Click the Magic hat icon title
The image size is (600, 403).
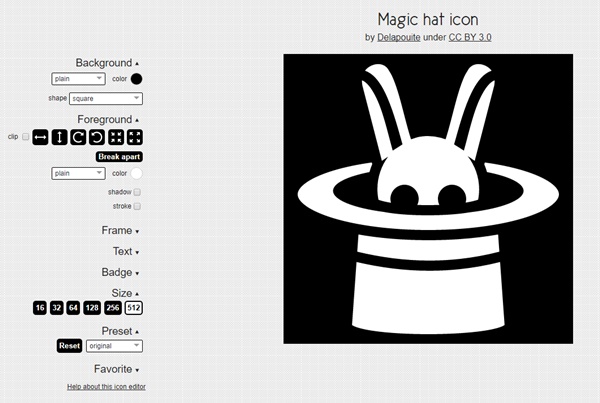[x=428, y=19]
